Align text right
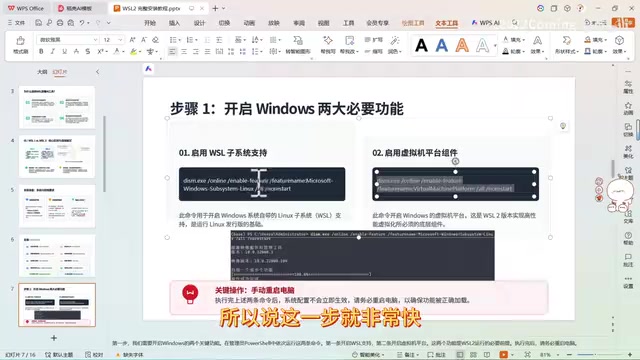This screenshot has width=640, height=360. [x=196, y=51]
